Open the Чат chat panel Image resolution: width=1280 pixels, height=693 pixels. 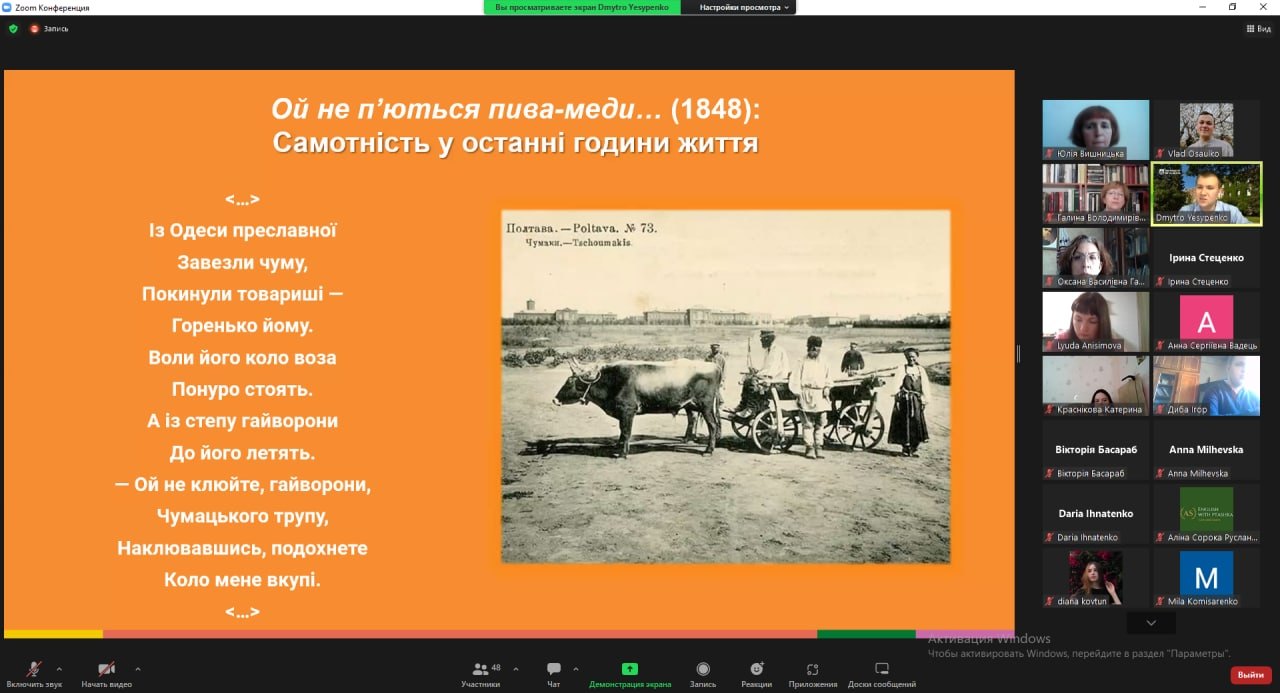553,674
